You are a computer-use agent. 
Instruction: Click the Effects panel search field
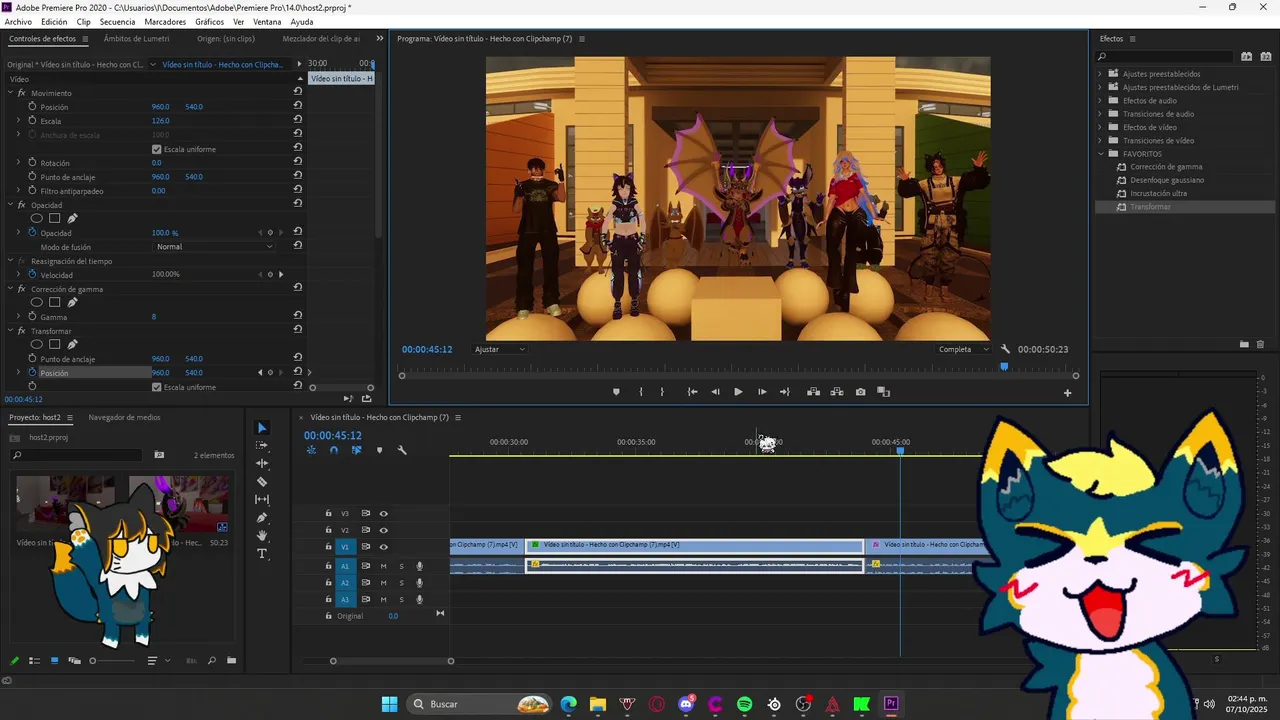pyautogui.click(x=1165, y=56)
